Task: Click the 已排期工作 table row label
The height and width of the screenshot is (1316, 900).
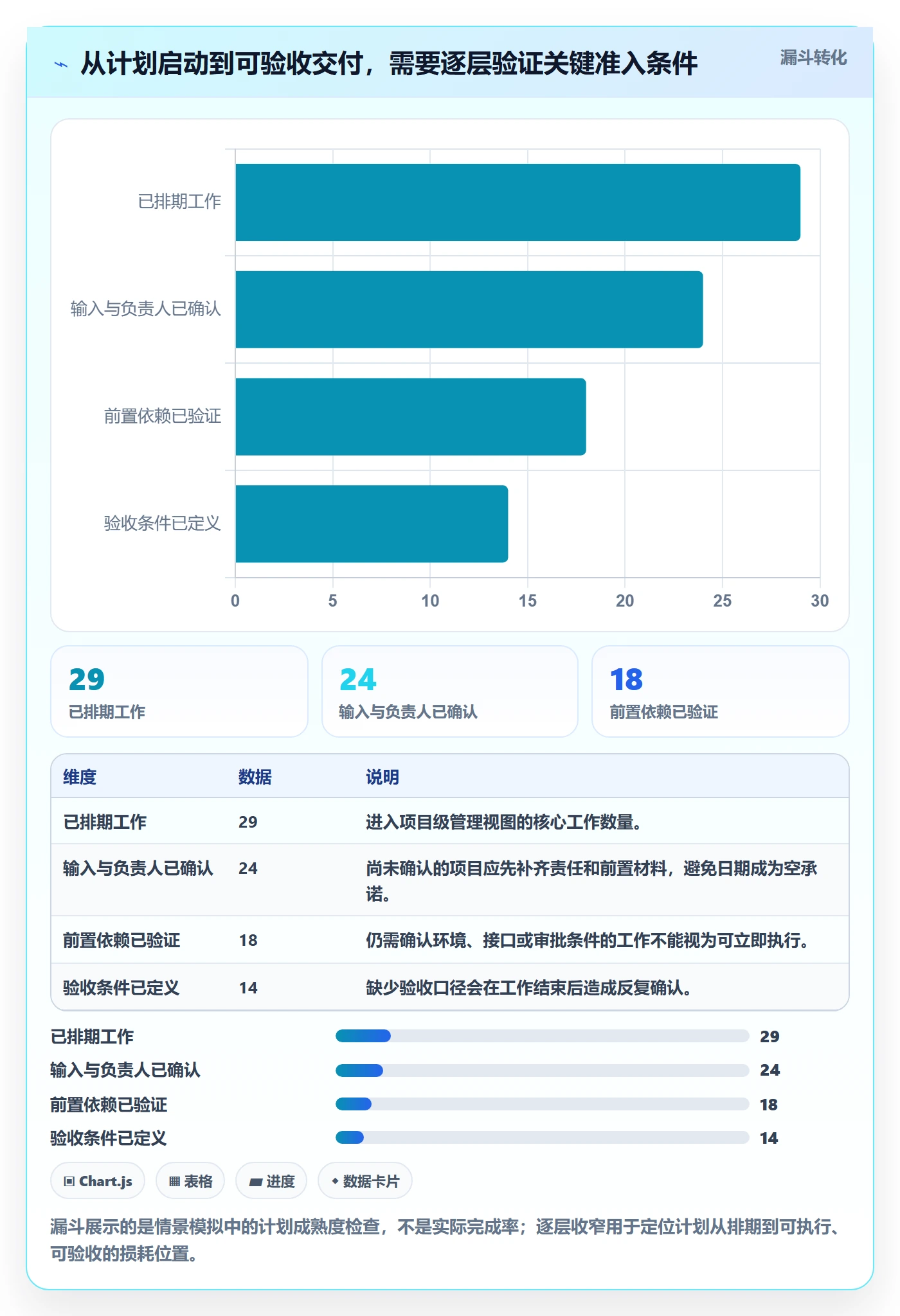Action: [x=105, y=822]
